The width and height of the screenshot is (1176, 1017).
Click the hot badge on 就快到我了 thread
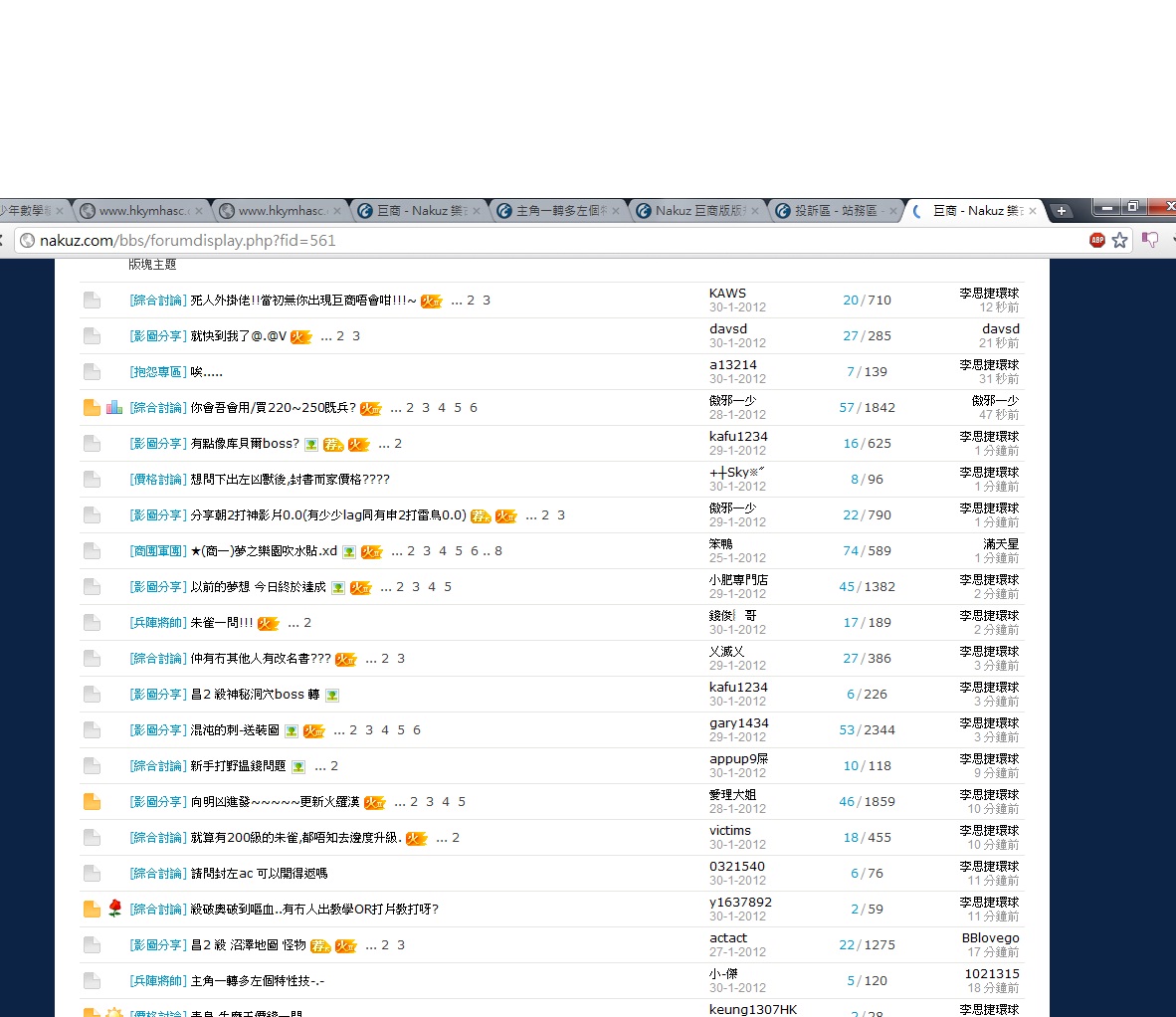click(x=300, y=336)
